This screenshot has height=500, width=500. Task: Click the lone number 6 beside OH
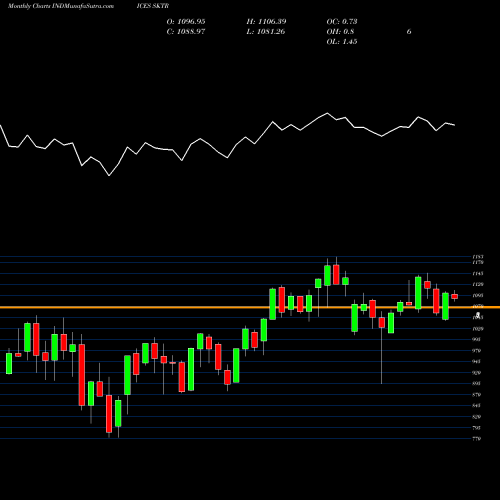(x=409, y=32)
